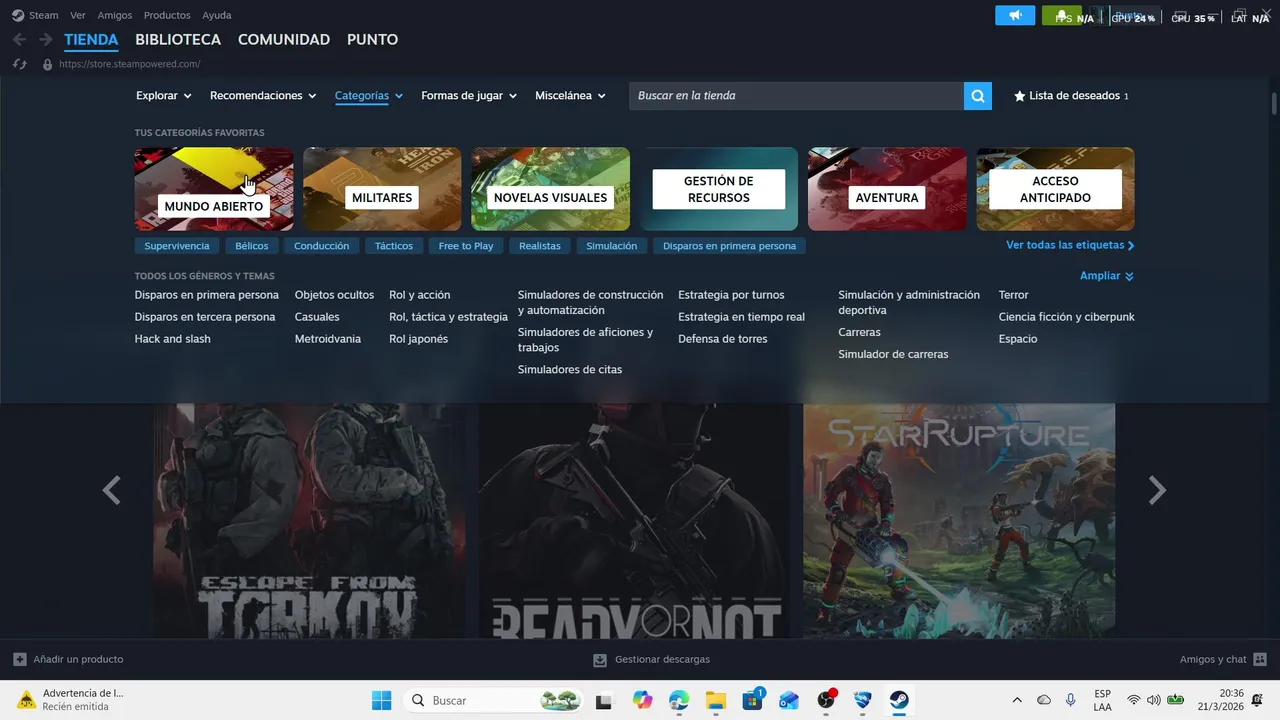The height and width of the screenshot is (720, 1280).
Task: Open the Windows Start menu
Action: point(382,700)
